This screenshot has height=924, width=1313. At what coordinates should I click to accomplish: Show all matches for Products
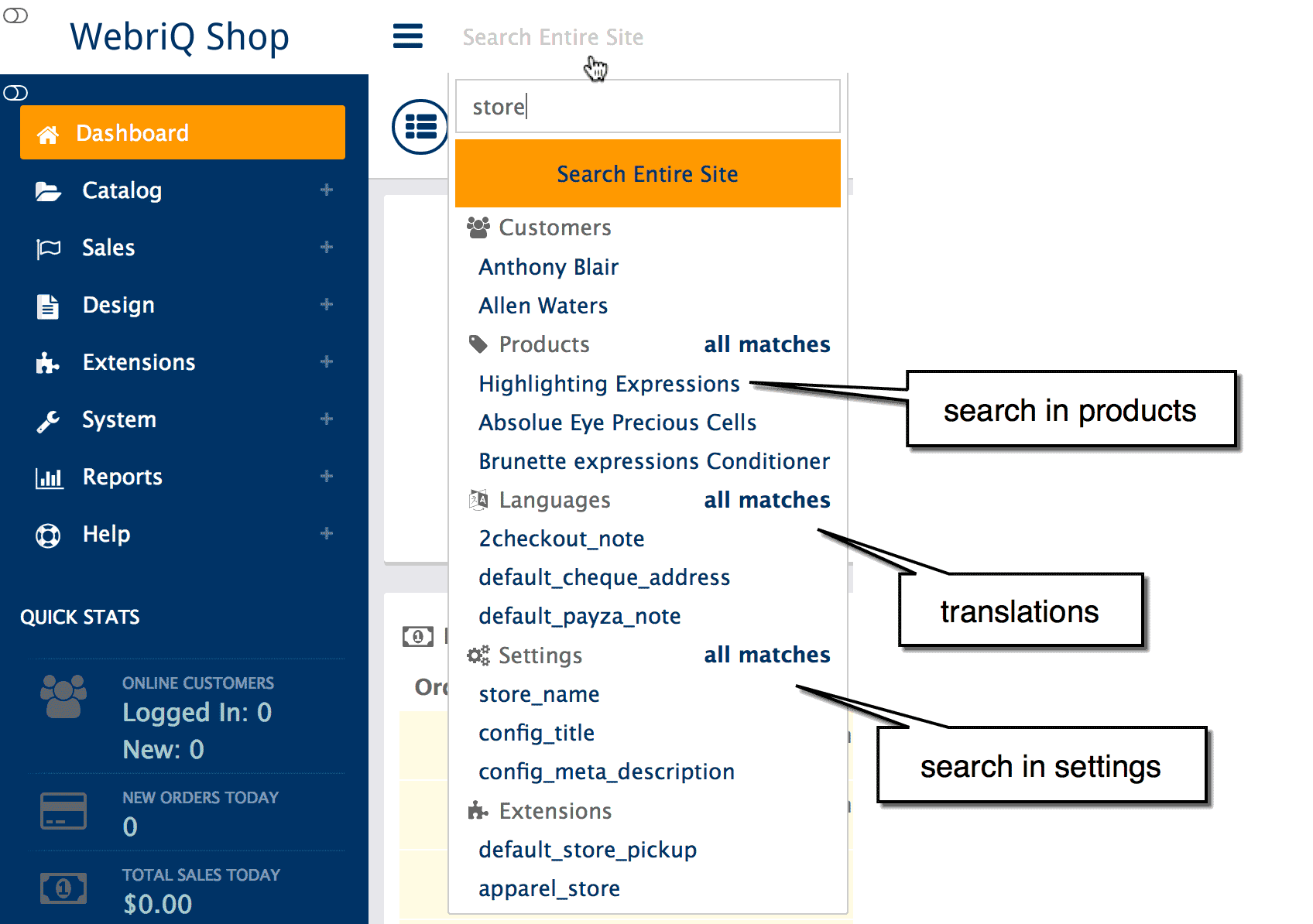[767, 344]
